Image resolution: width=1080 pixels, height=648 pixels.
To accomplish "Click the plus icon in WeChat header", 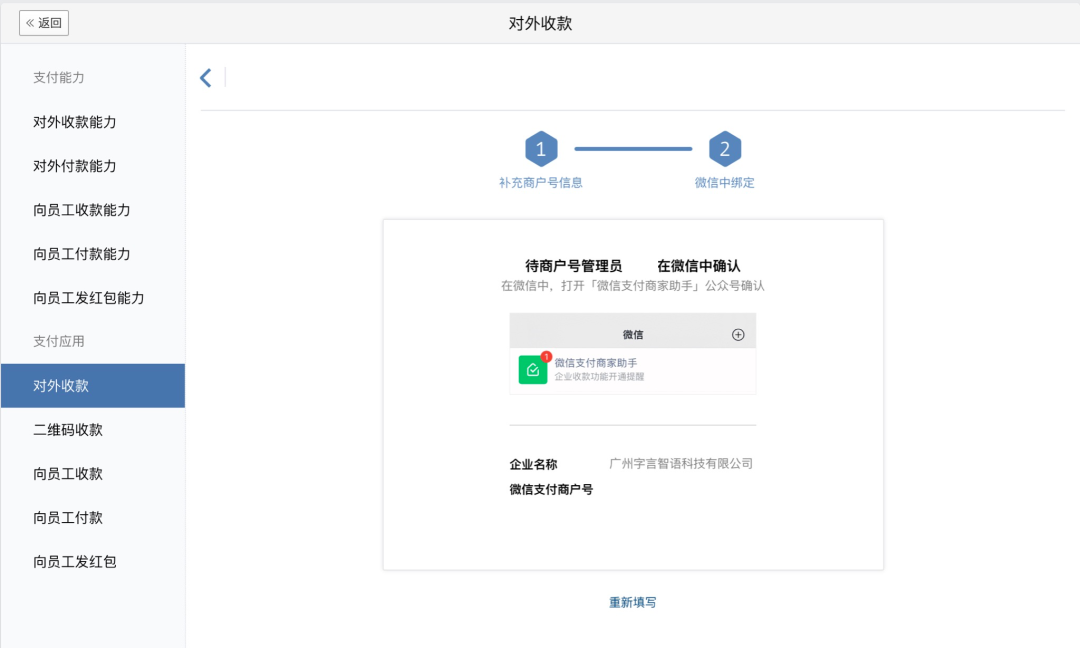I will tap(738, 335).
